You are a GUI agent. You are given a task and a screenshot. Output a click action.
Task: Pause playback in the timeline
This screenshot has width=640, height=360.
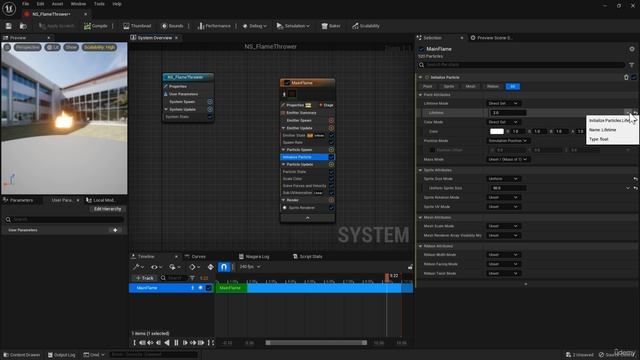[176, 343]
